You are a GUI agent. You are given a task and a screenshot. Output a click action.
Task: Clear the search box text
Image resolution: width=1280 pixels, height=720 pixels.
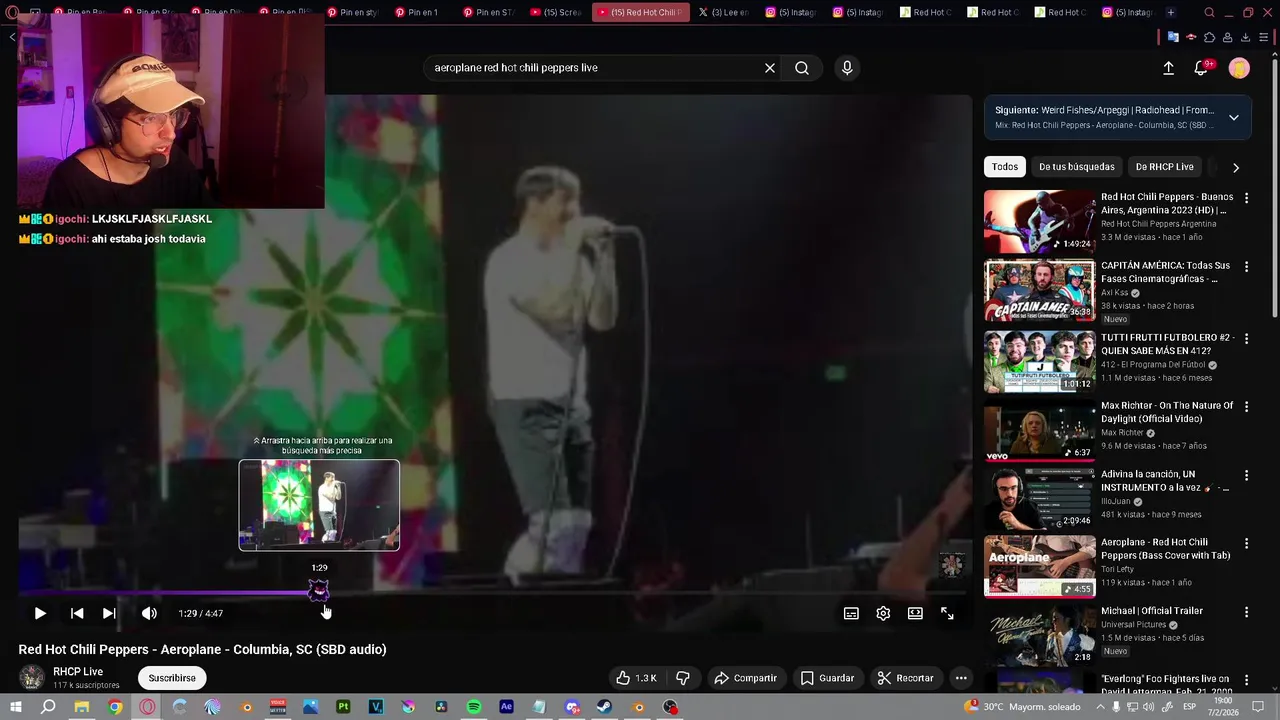pyautogui.click(x=770, y=68)
